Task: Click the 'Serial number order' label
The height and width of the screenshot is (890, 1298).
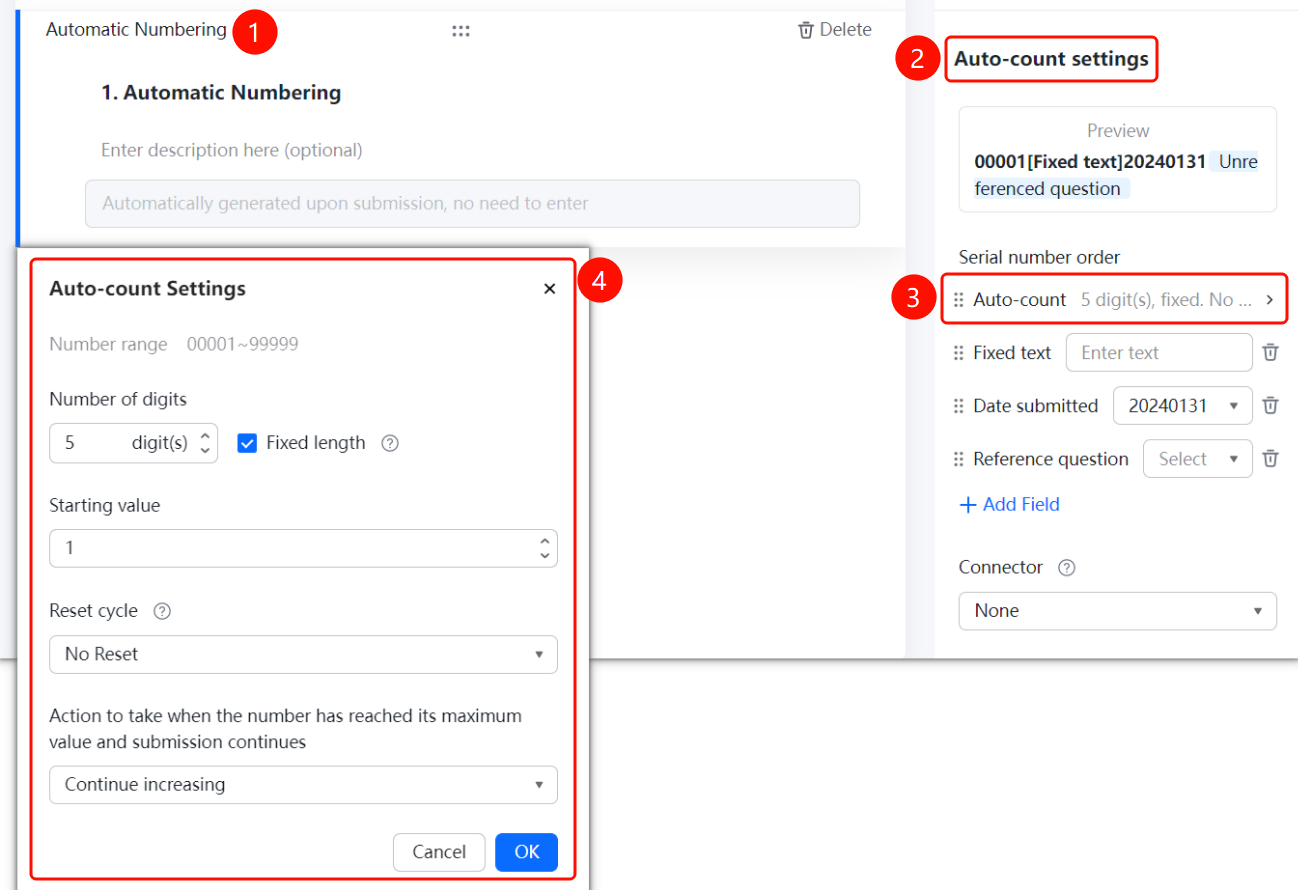Action: [1039, 257]
